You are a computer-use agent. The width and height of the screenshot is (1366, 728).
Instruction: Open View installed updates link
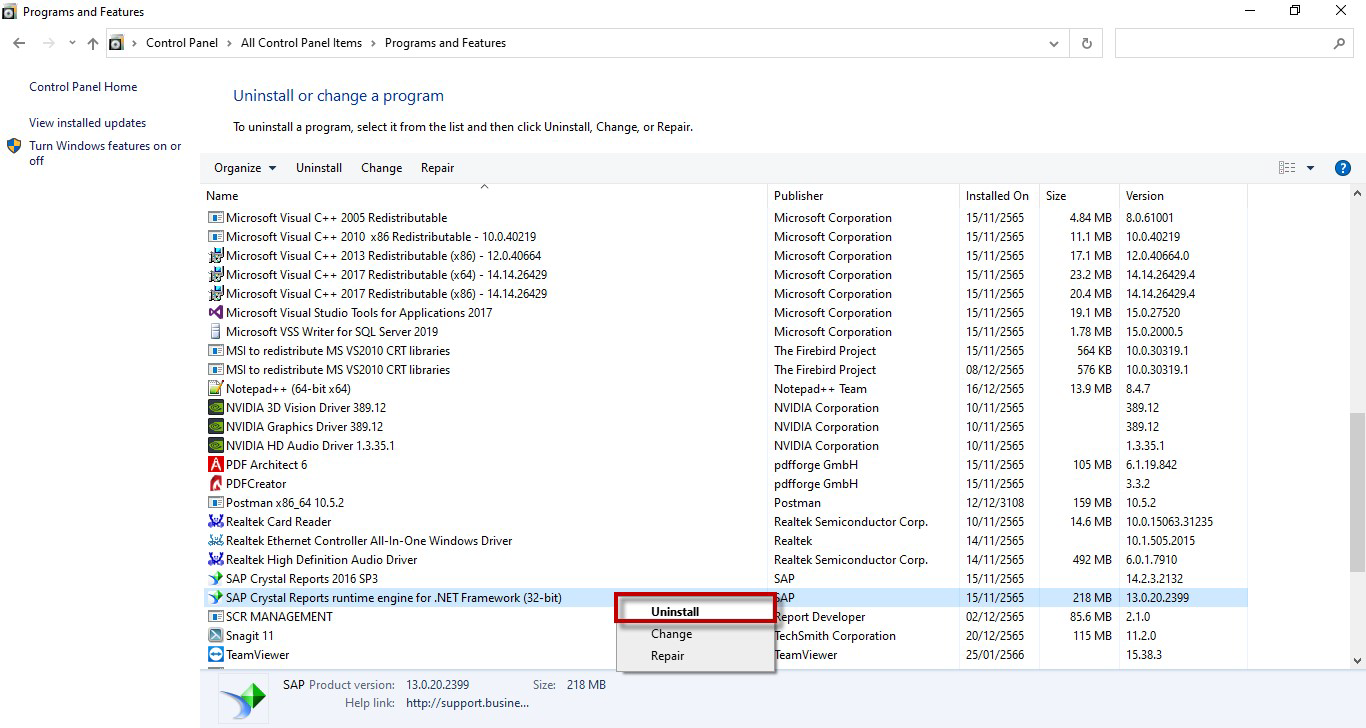87,123
